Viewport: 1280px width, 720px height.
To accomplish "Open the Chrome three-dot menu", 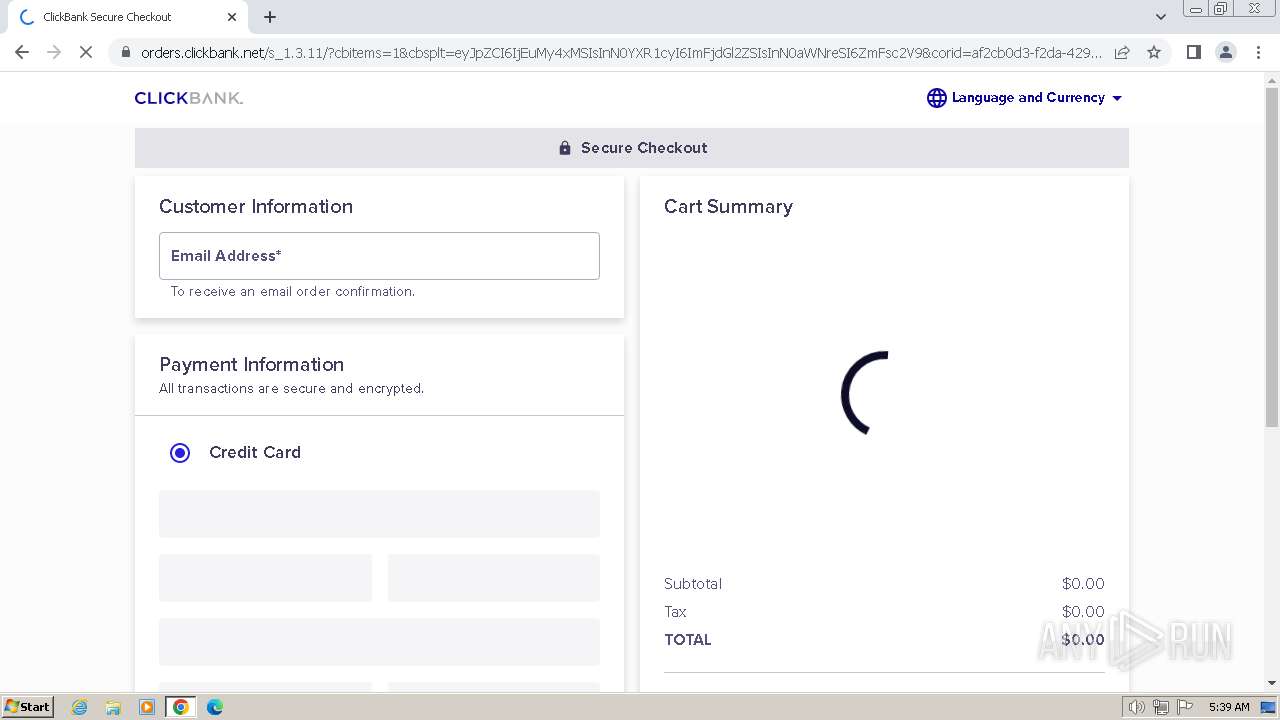I will 1258,52.
